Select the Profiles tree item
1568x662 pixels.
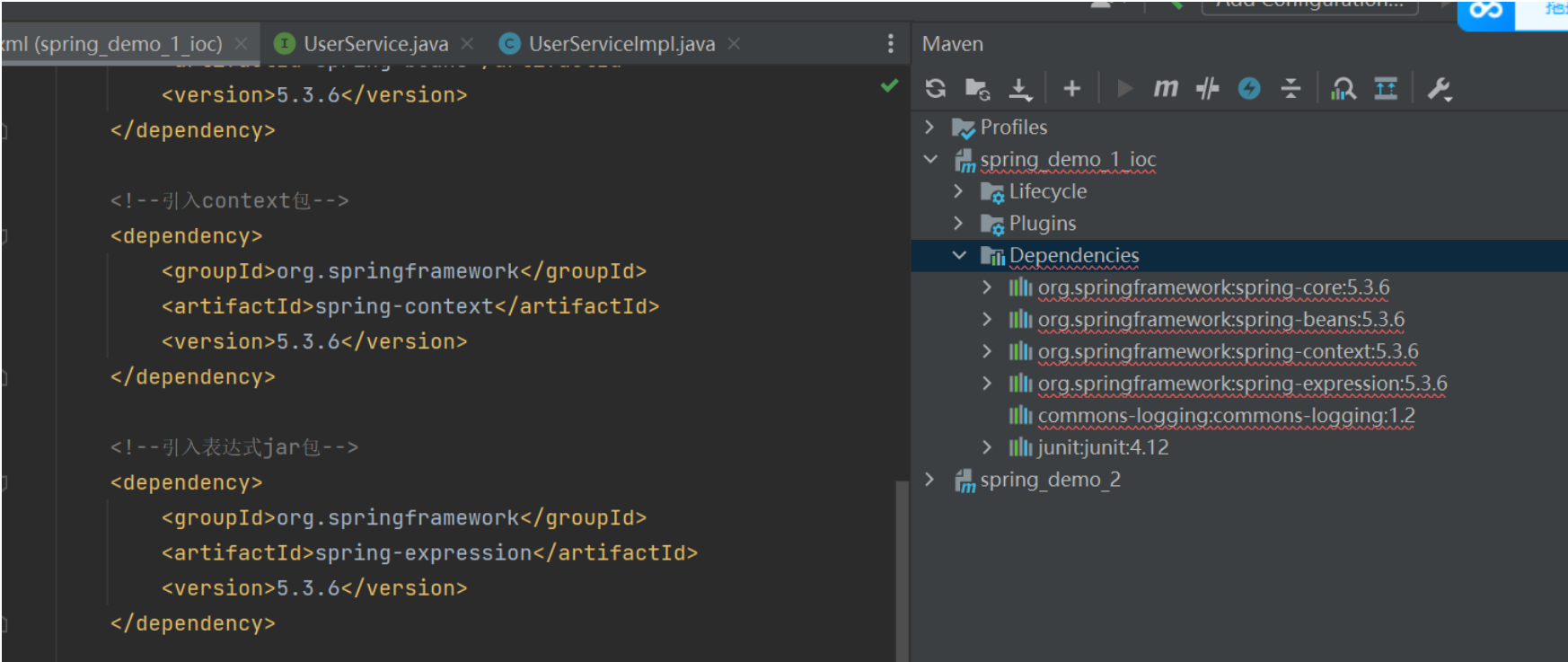(1013, 127)
